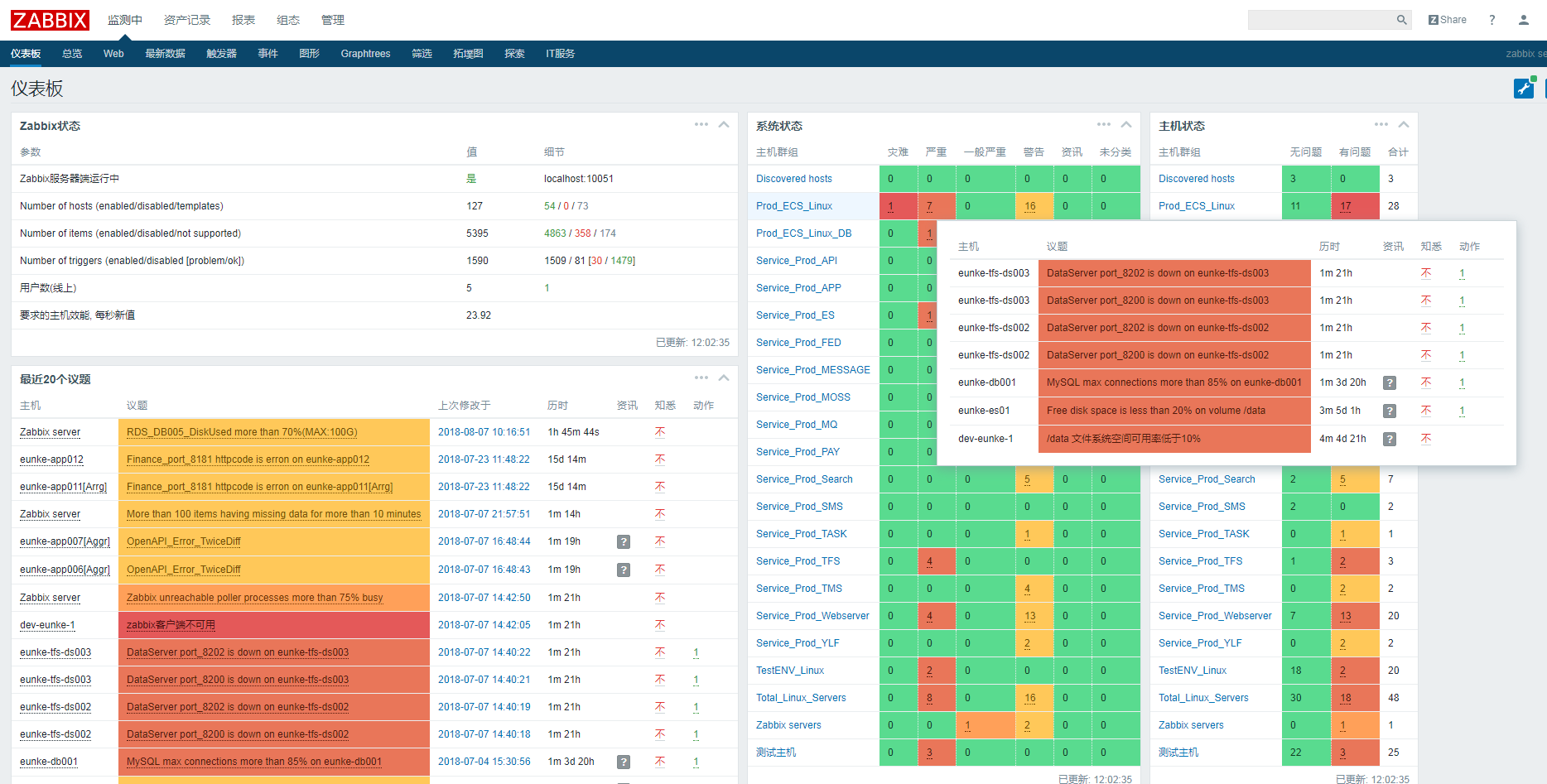Viewport: 1547px width, 784px height.
Task: Open Service_Prod_Webserver in system status
Action: click(812, 616)
